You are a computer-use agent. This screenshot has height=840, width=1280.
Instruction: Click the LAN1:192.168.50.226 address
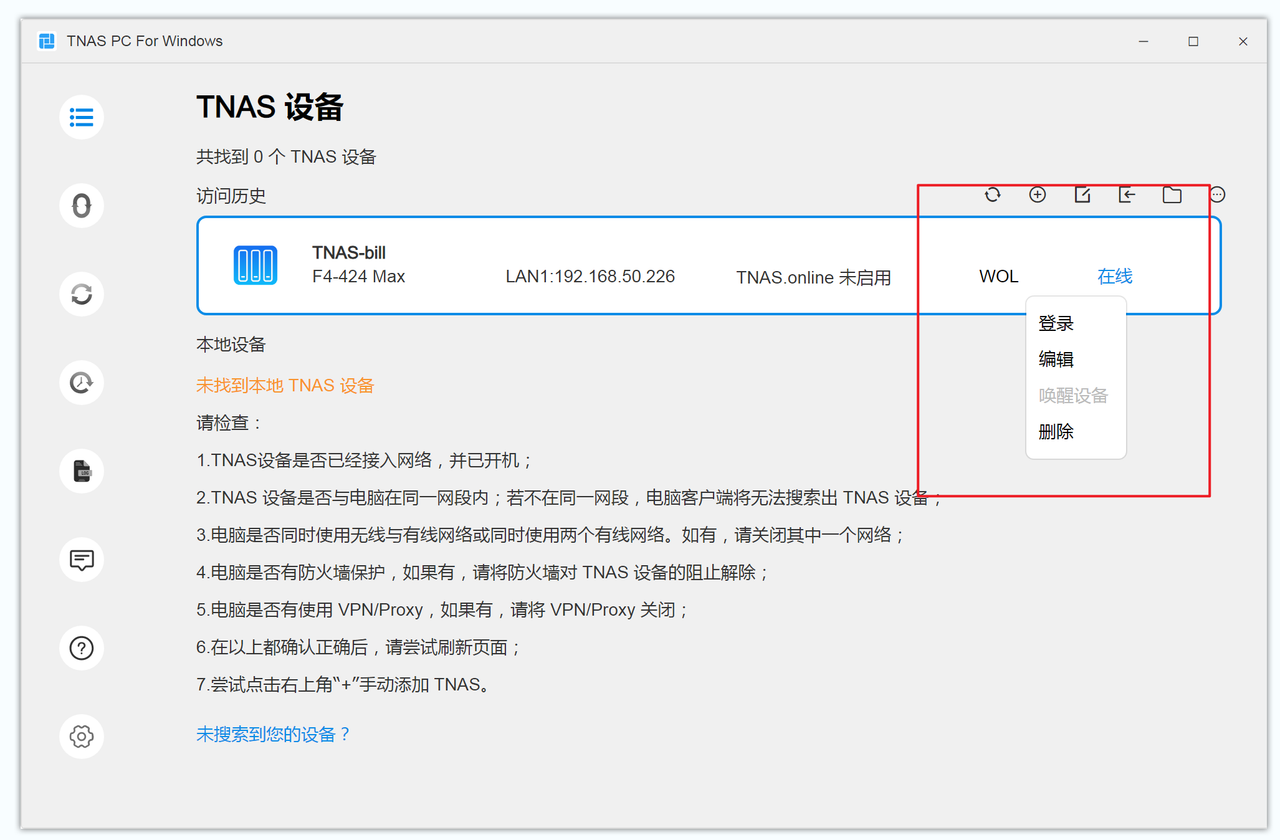590,276
